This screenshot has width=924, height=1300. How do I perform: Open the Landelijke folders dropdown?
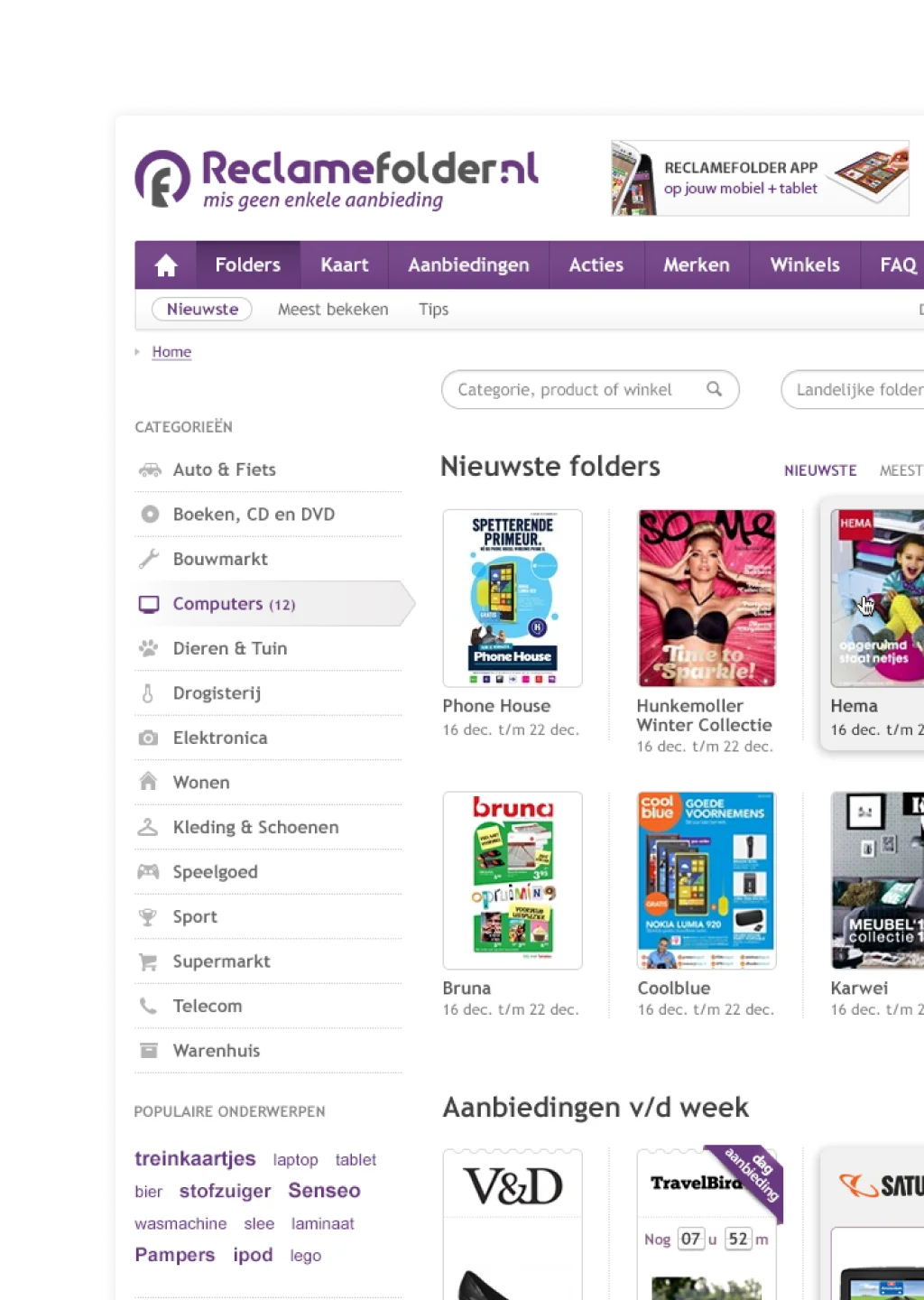point(853,389)
